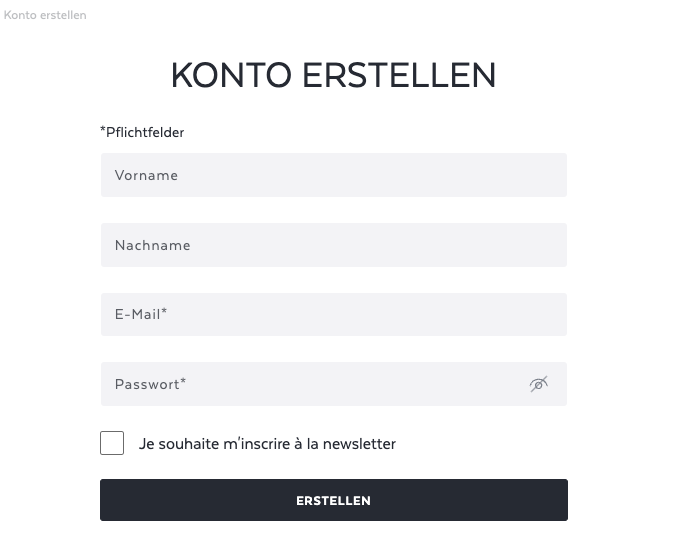Viewport: 673px width, 540px height.
Task: Show the typed password via eye icon
Action: point(539,384)
